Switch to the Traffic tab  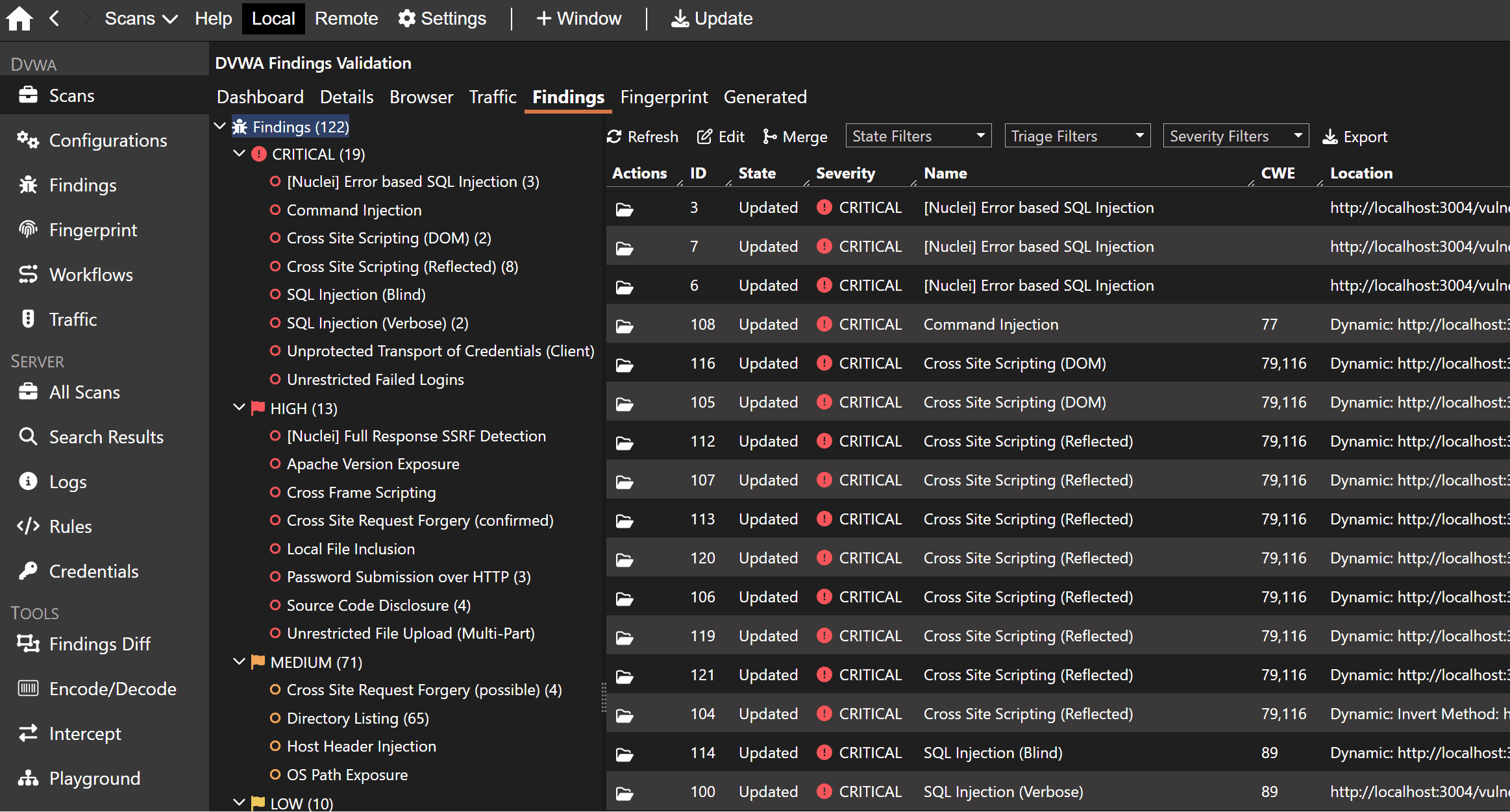[x=492, y=97]
